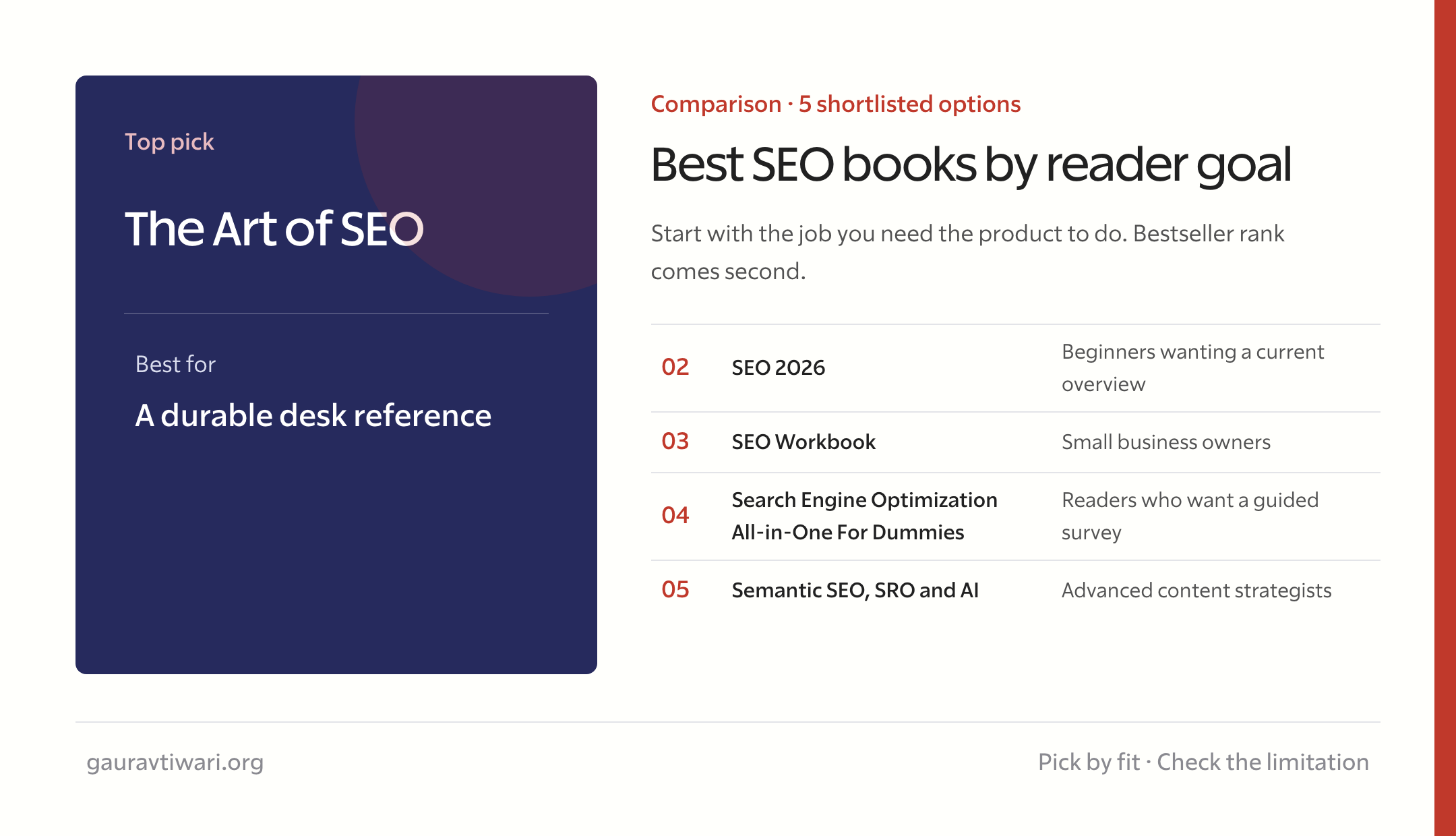The width and height of the screenshot is (1456, 836).
Task: Select 'Semantic SEO, SRO and AI' title
Action: pyautogui.click(x=855, y=590)
